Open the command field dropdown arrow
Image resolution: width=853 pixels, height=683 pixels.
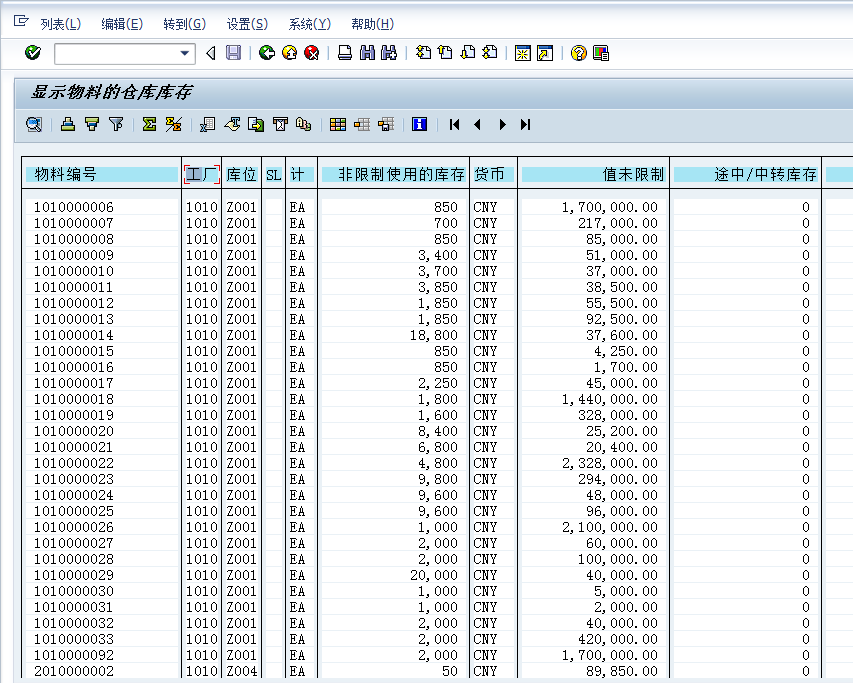click(x=185, y=54)
